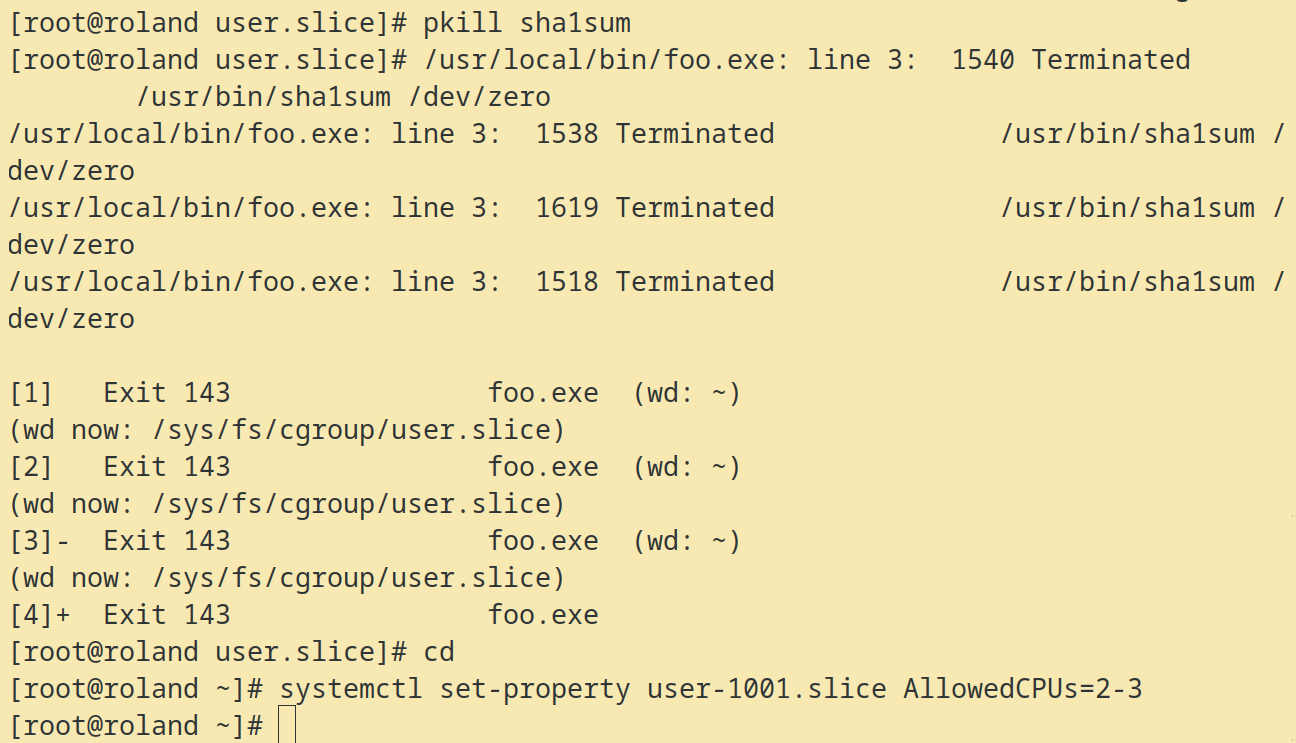This screenshot has width=1296, height=743.
Task: Click the process ID 1619
Action: [x=567, y=208]
